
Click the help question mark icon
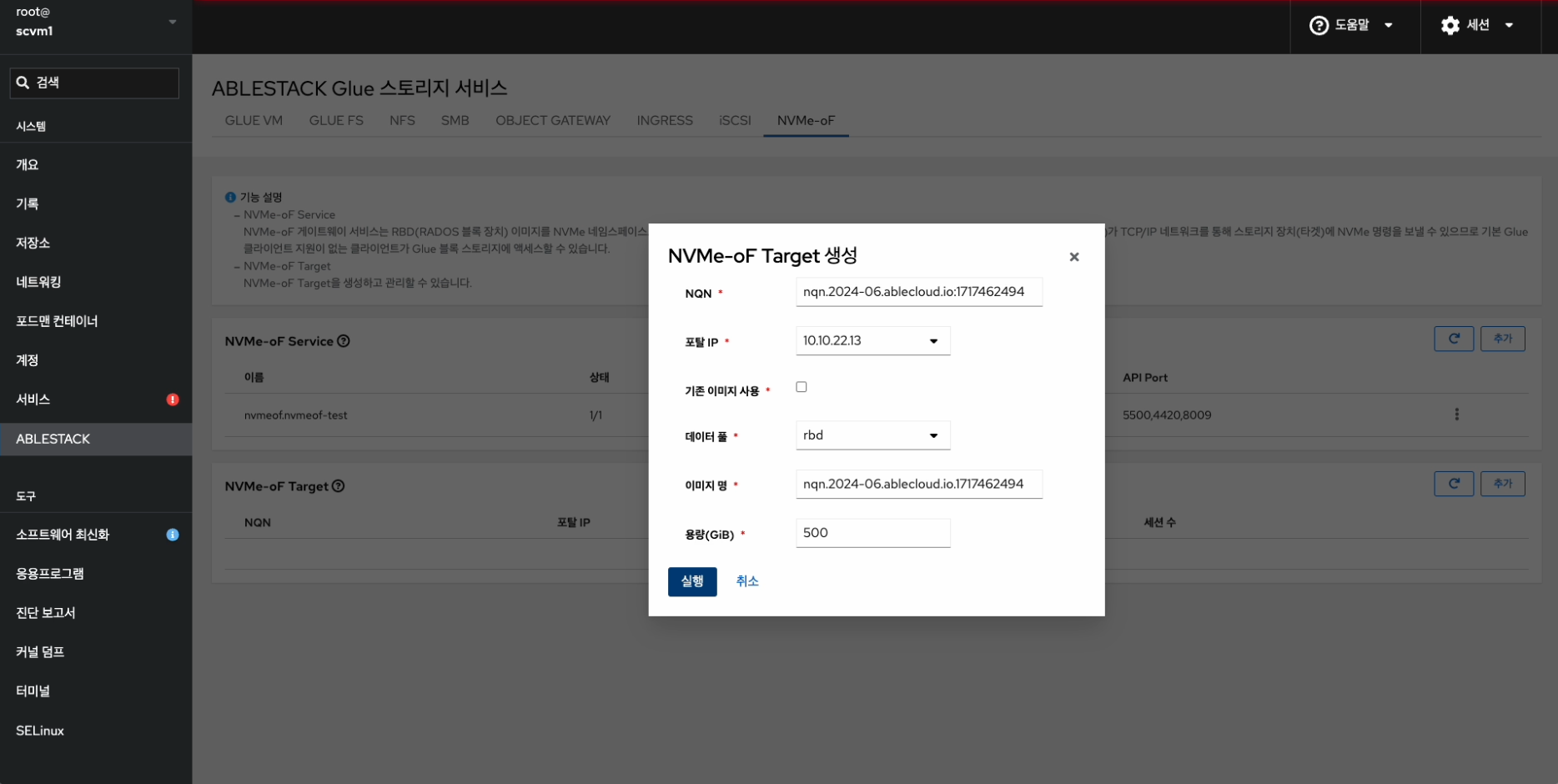[x=1319, y=26]
